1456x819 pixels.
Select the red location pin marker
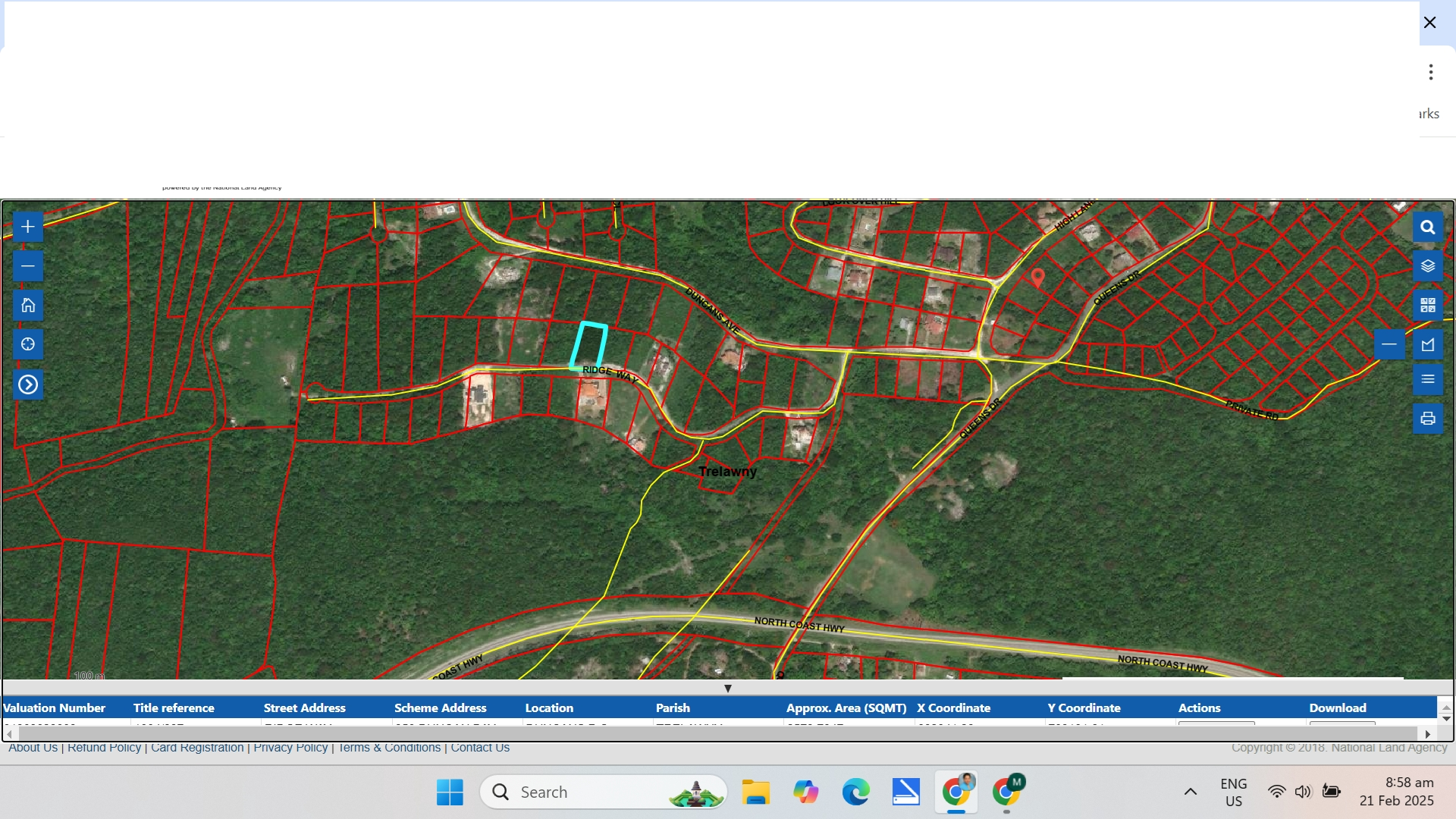[1037, 278]
